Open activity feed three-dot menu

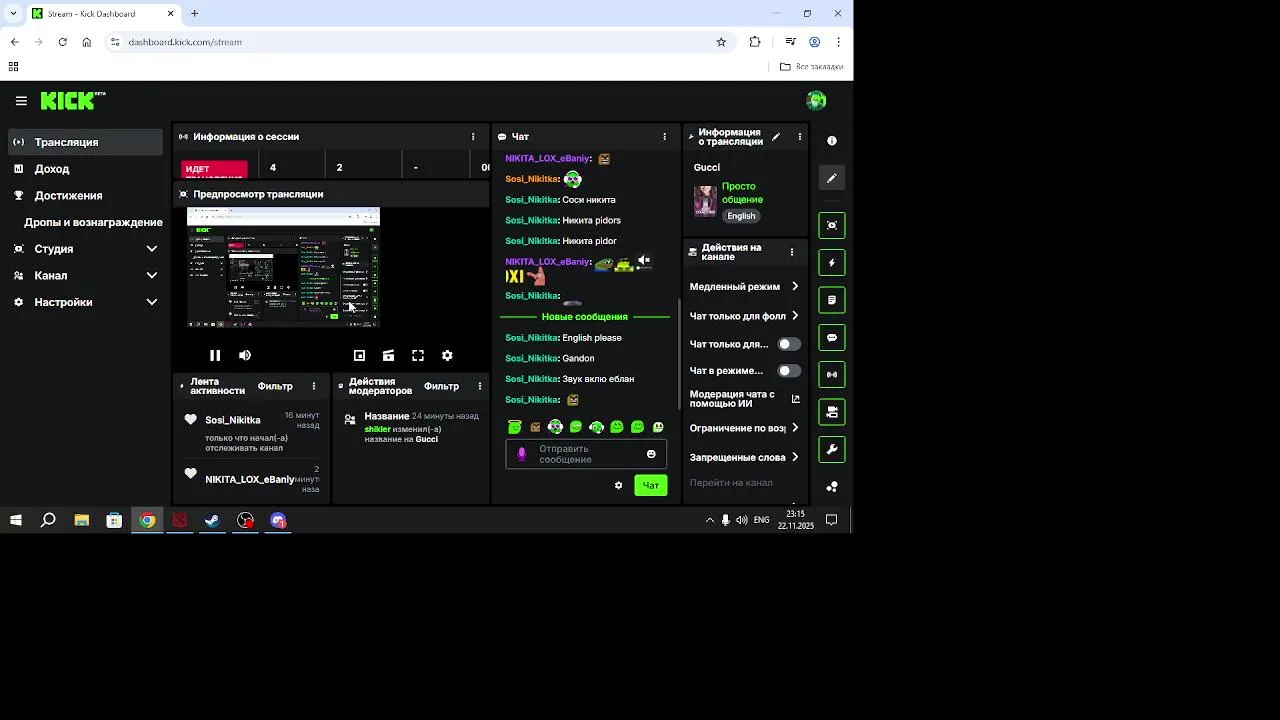point(314,386)
